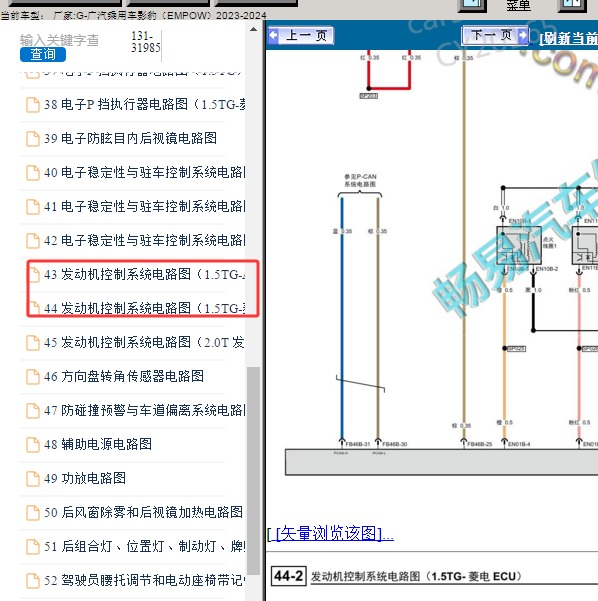
Task: Click the 44-2 page title label
Action: pos(289,576)
